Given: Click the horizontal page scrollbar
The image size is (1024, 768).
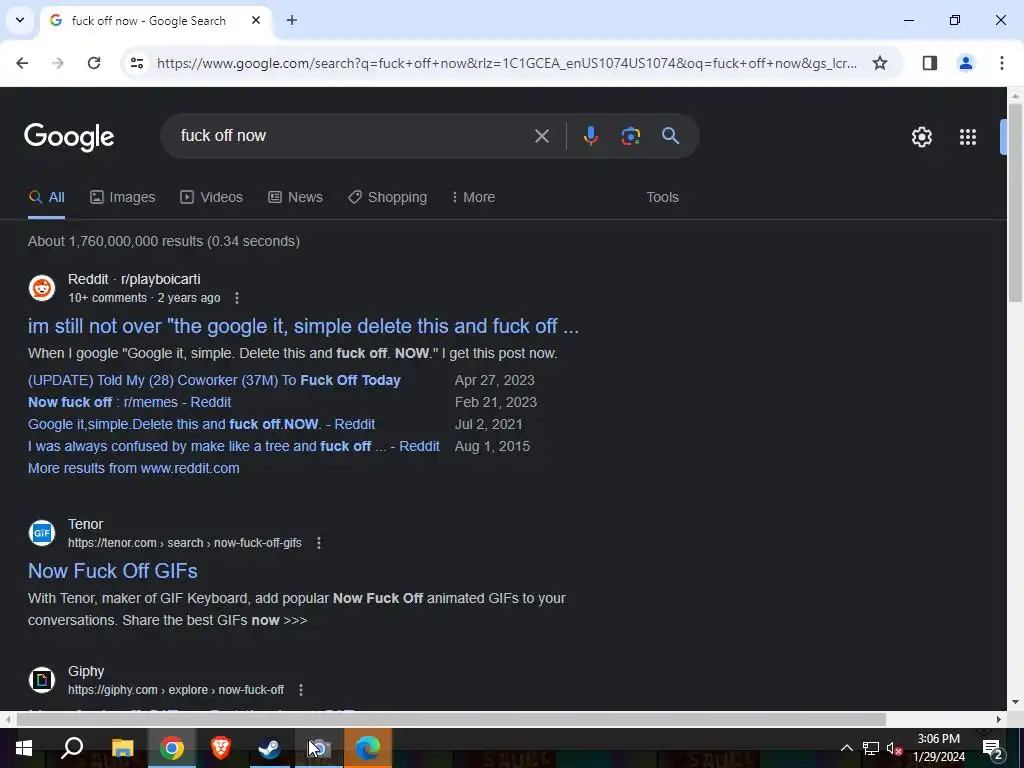Looking at the screenshot, I should 451,719.
